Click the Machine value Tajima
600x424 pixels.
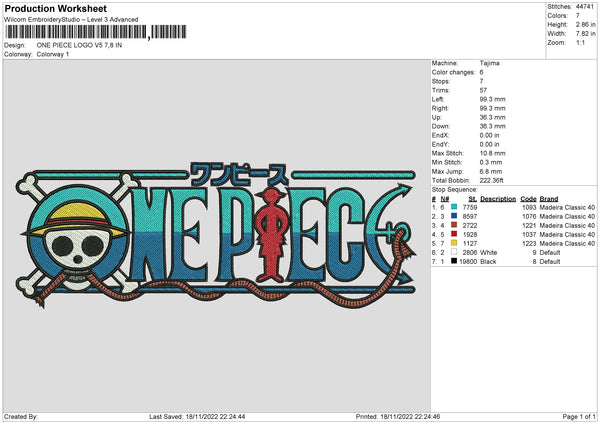(489, 63)
